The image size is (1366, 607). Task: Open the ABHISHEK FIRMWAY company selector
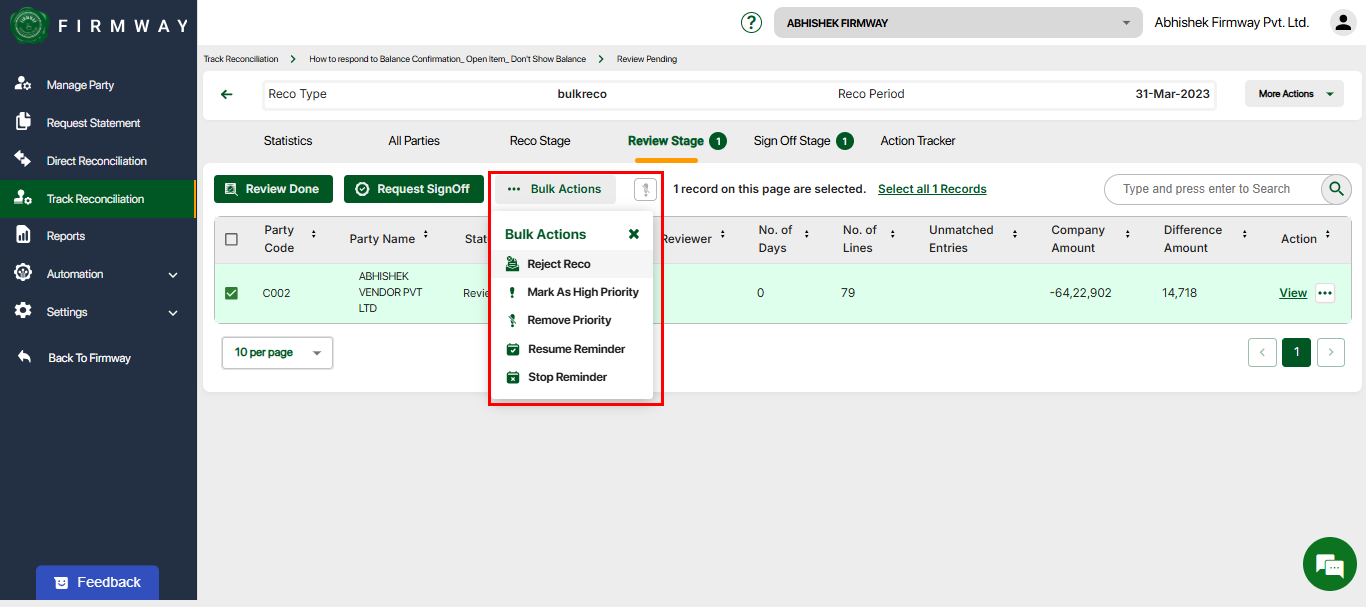957,23
